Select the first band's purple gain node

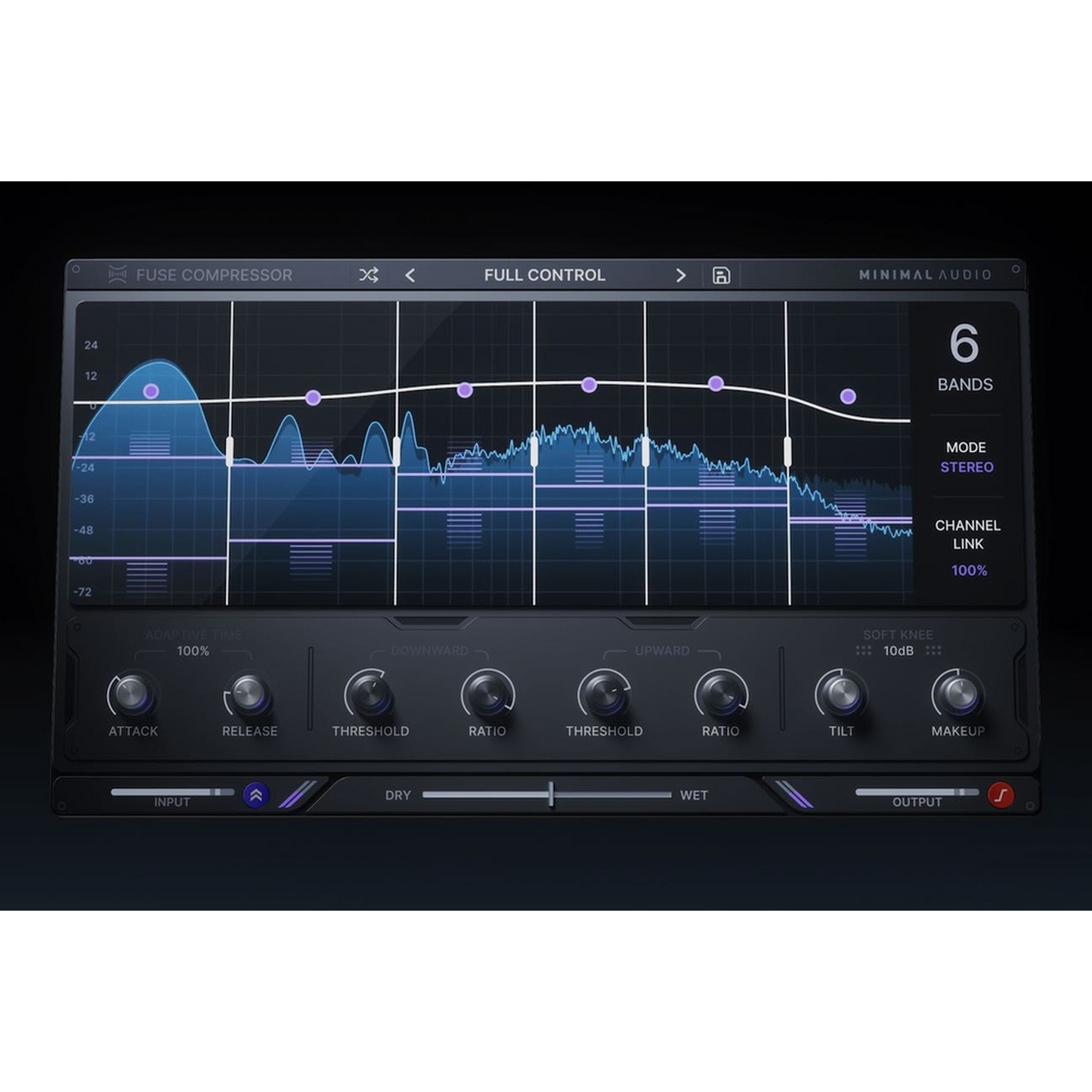coord(151,391)
